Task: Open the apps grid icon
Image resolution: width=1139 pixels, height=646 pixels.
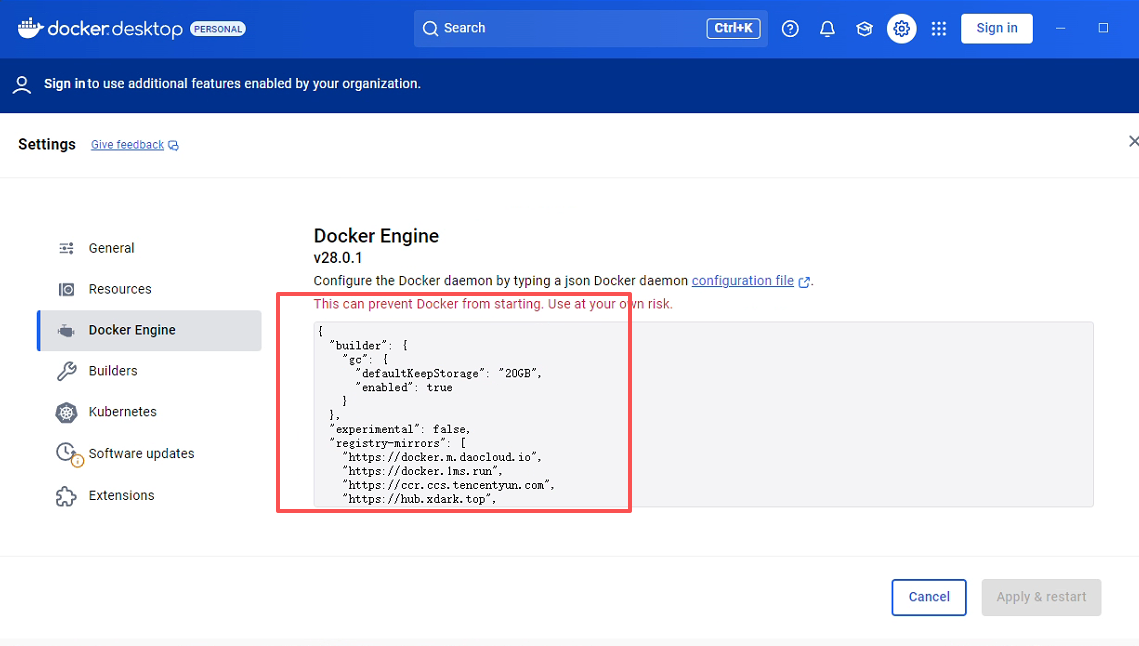Action: [x=939, y=28]
